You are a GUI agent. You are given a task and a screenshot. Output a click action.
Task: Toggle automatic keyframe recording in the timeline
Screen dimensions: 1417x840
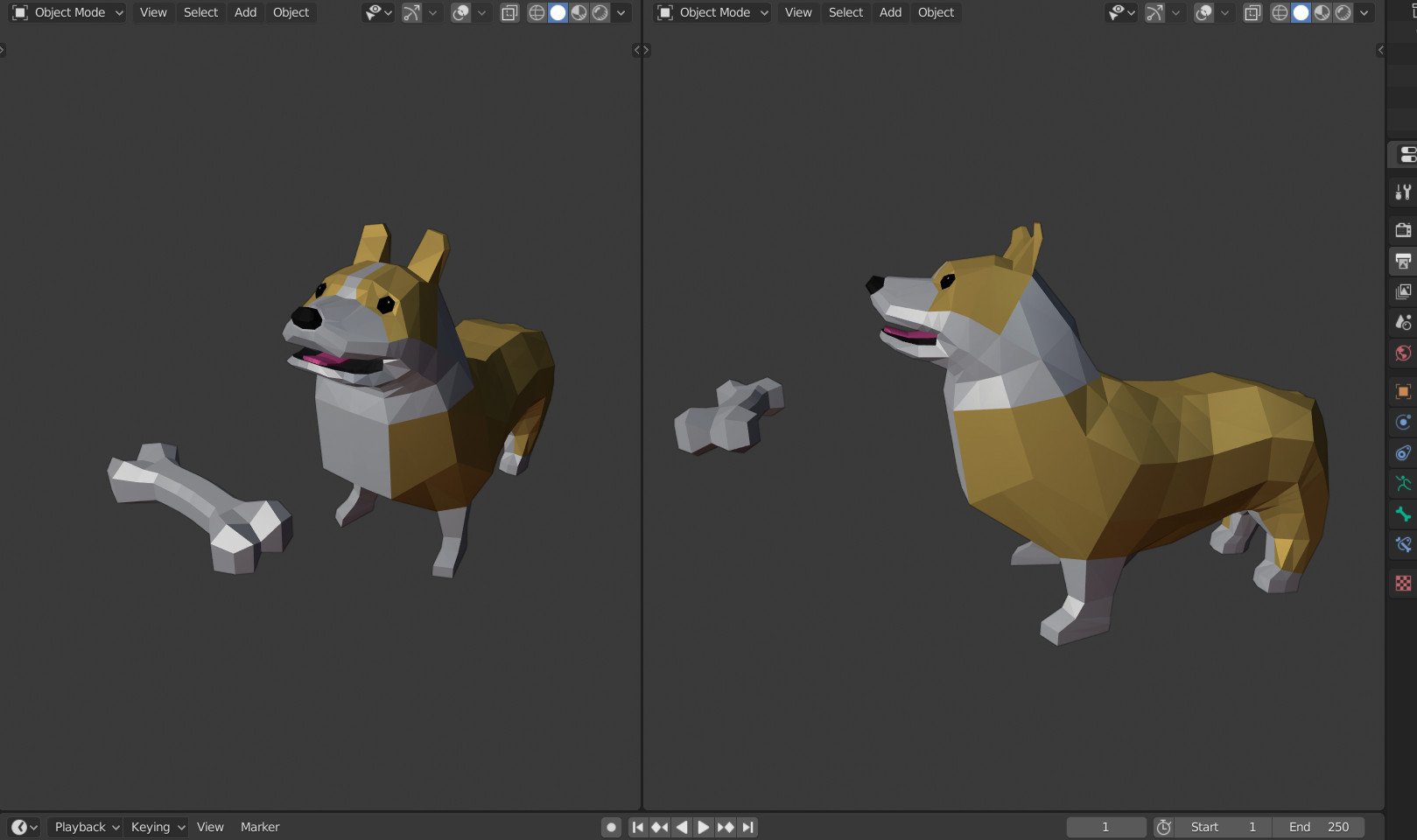tap(610, 827)
